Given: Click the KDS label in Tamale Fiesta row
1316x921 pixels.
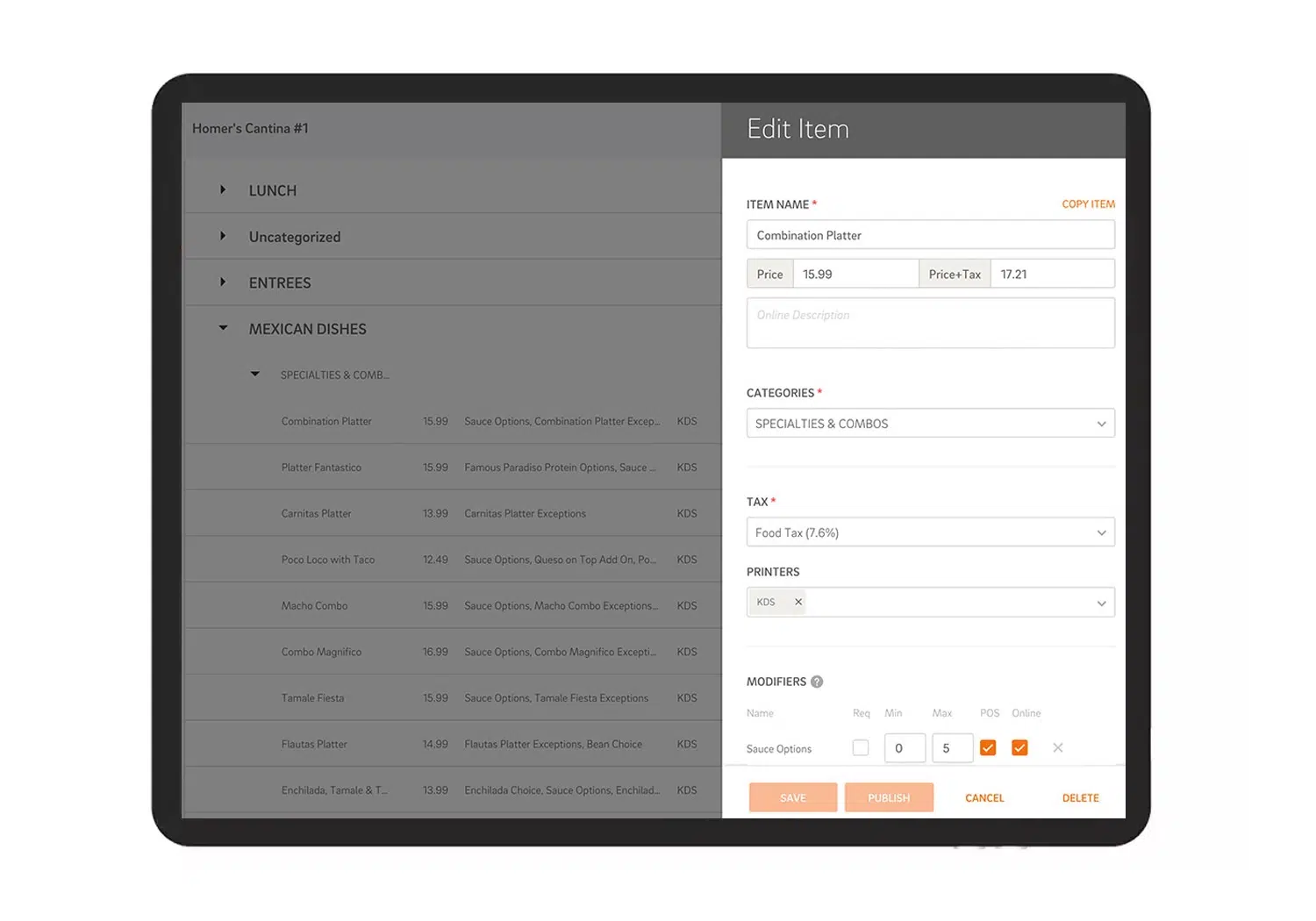Looking at the screenshot, I should (687, 697).
